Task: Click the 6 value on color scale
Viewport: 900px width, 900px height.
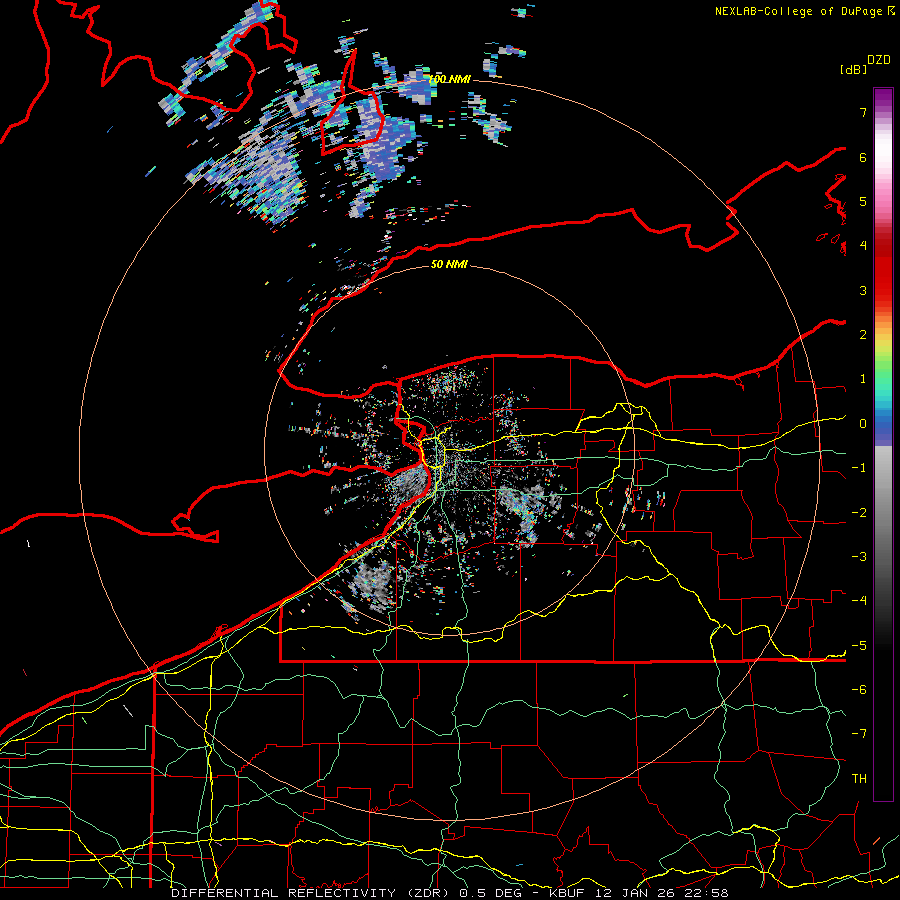Action: click(863, 157)
